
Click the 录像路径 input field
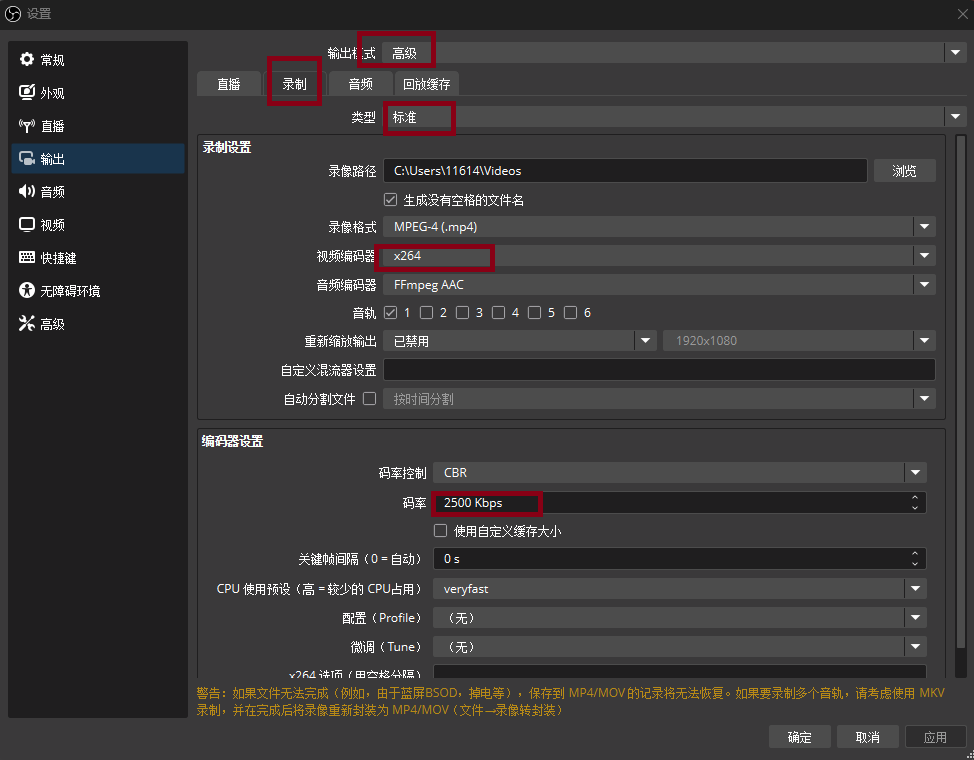click(x=625, y=171)
